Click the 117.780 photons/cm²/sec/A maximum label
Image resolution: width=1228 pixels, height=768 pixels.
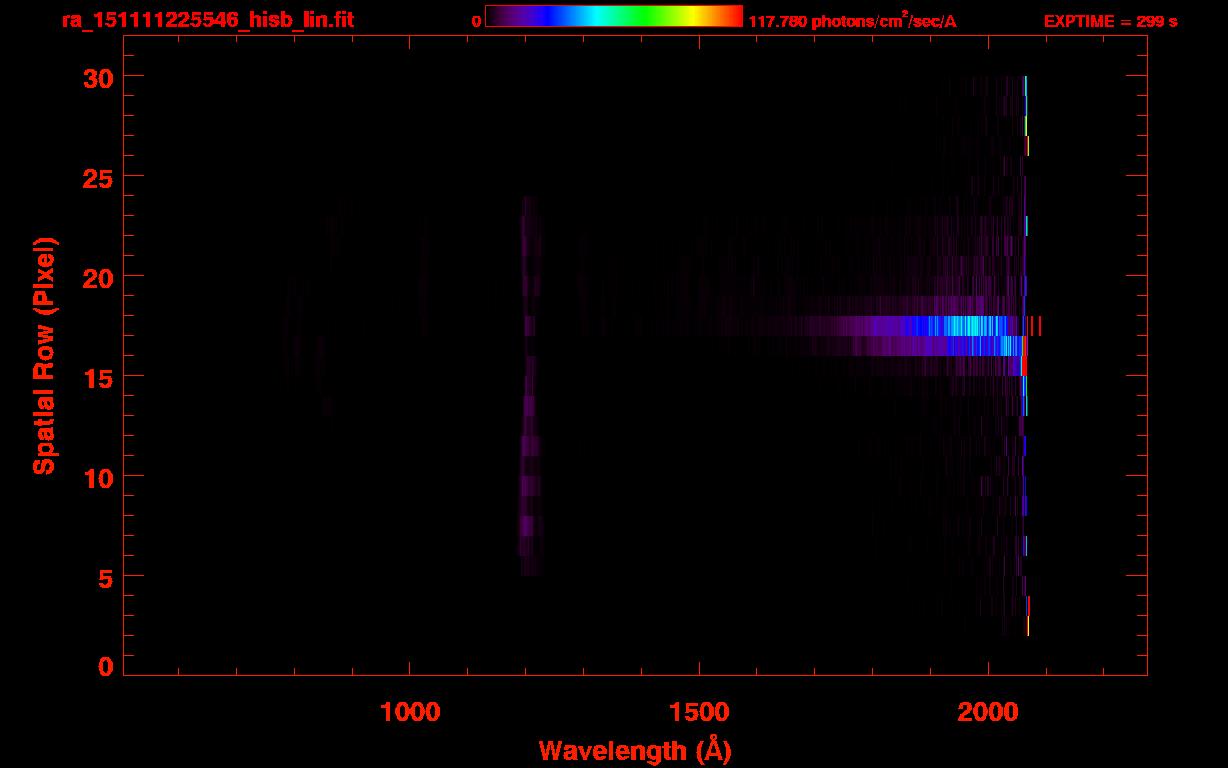(x=852, y=21)
